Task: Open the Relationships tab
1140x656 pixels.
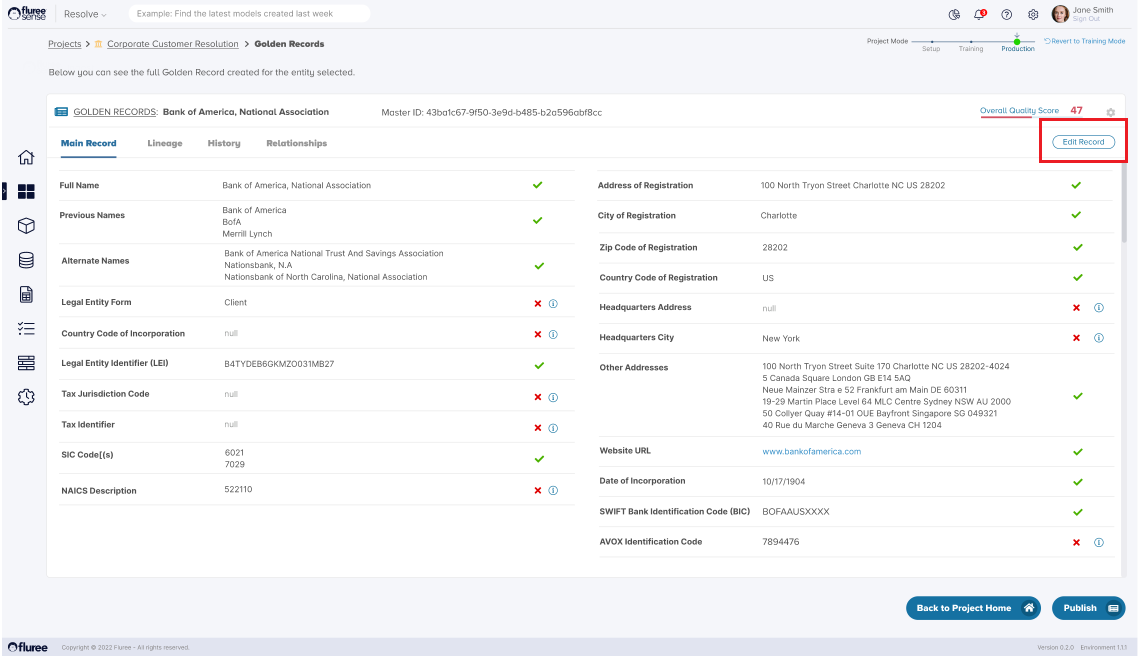Action: pyautogui.click(x=296, y=143)
